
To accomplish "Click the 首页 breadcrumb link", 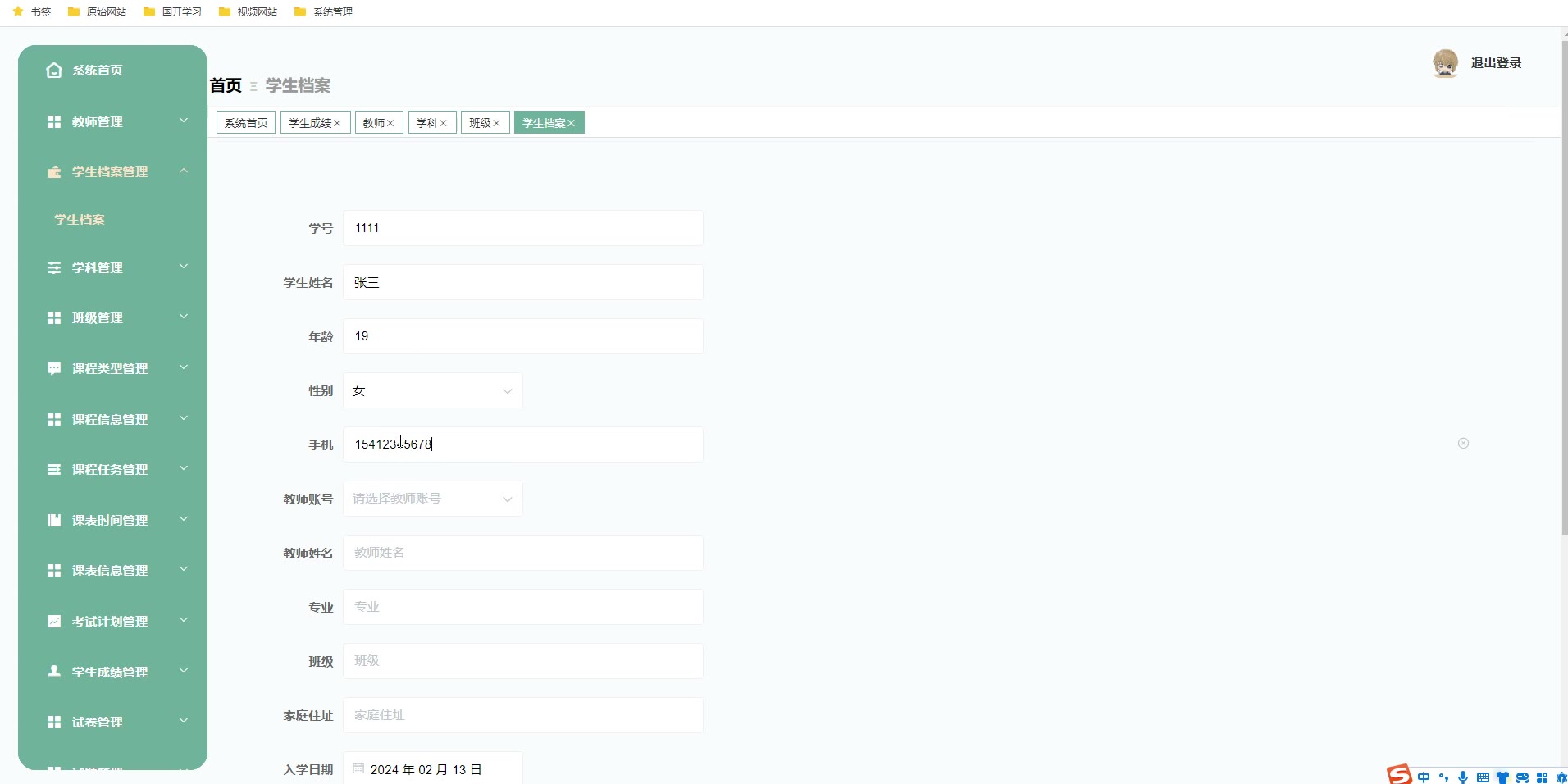I will click(226, 86).
